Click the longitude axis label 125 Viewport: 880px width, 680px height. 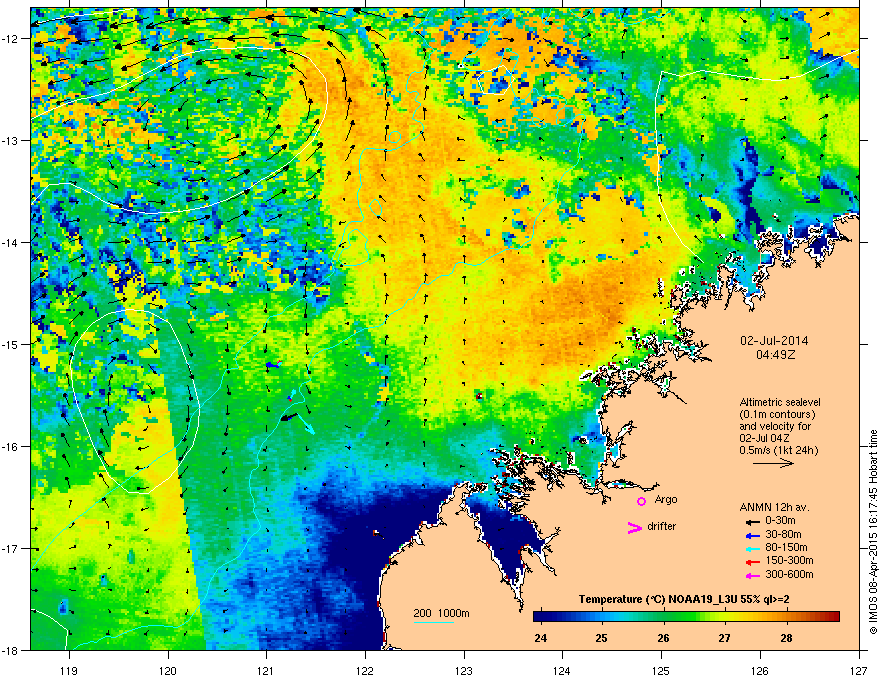661,670
